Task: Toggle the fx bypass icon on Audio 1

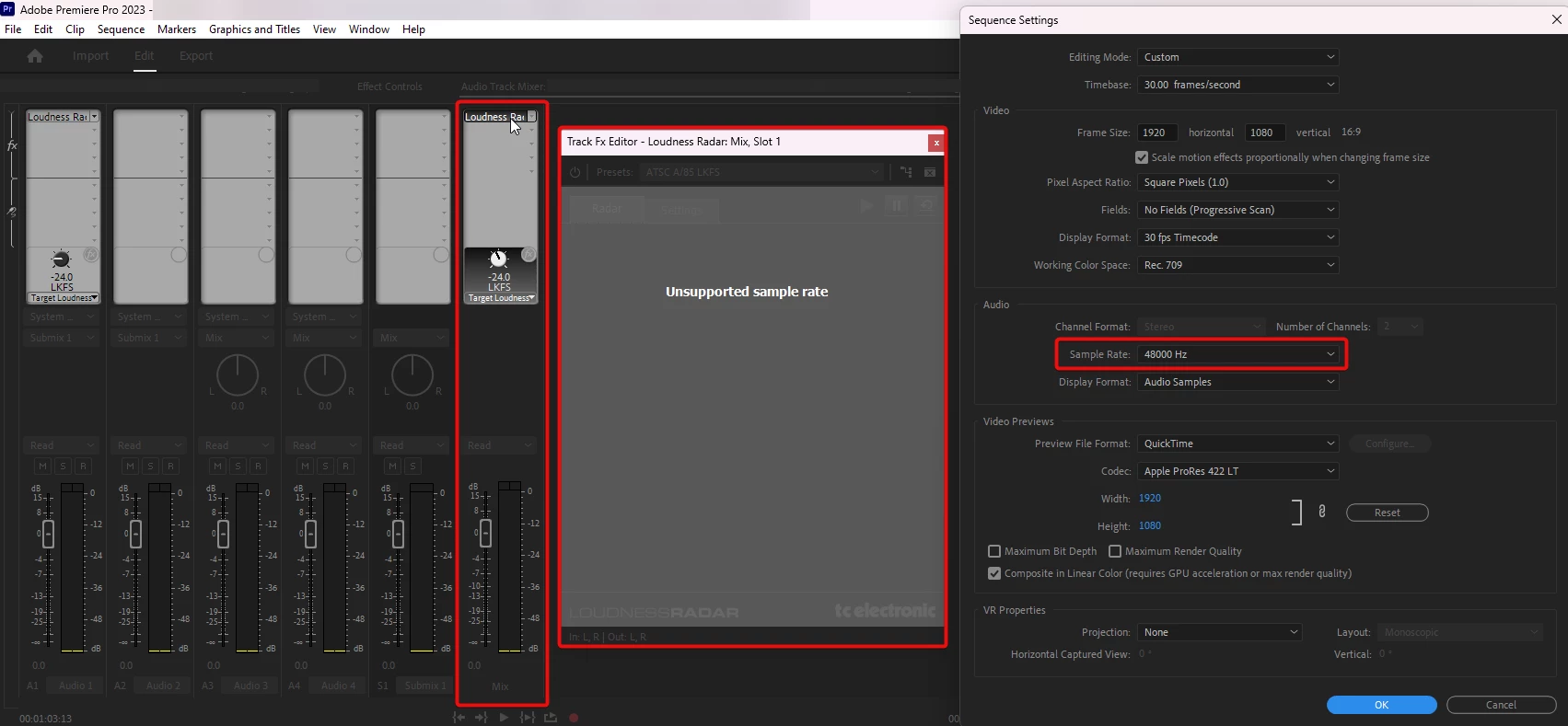Action: coord(91,255)
